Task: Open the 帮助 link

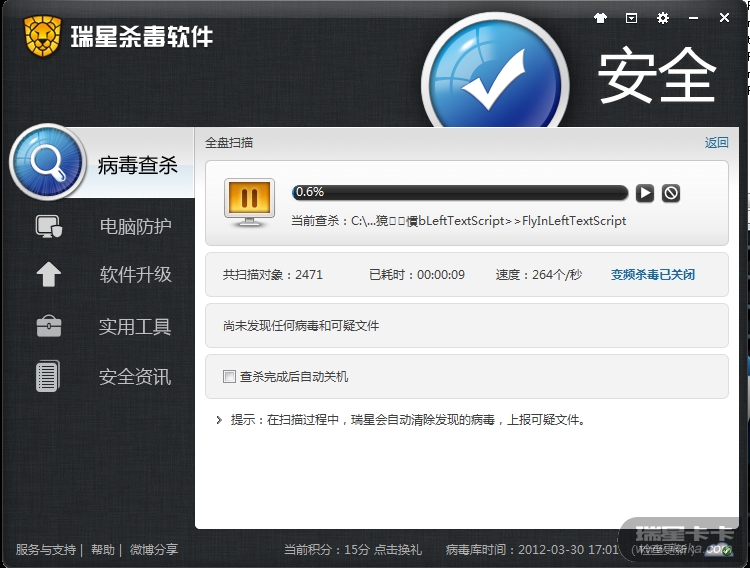Action: pyautogui.click(x=103, y=549)
